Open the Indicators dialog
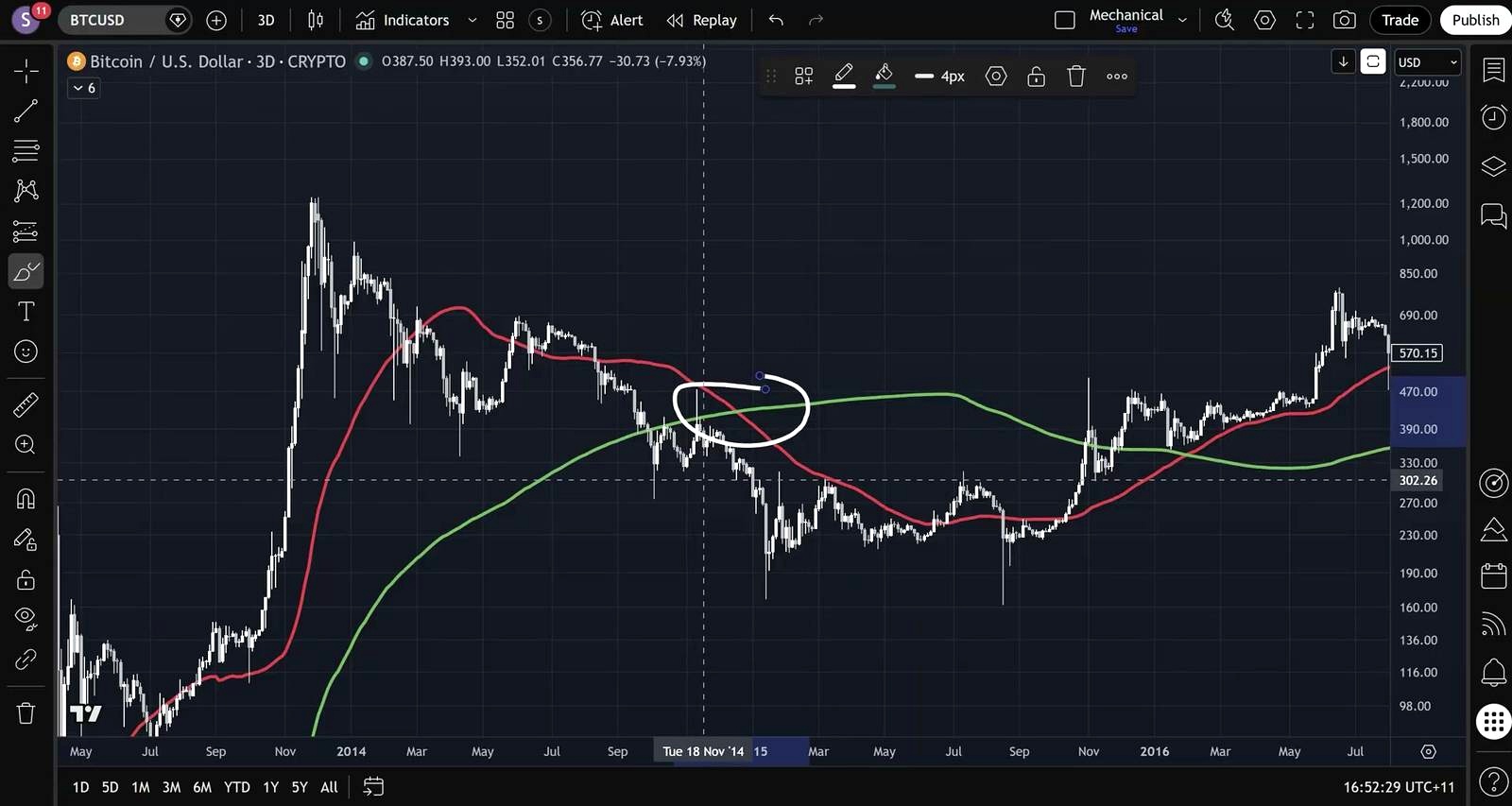Viewport: 1512px width, 806px height. click(x=403, y=20)
